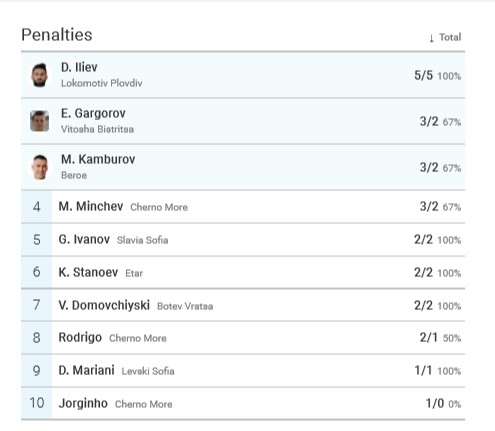Click M. Kamburov's player photo
495x431 pixels.
pos(40,167)
